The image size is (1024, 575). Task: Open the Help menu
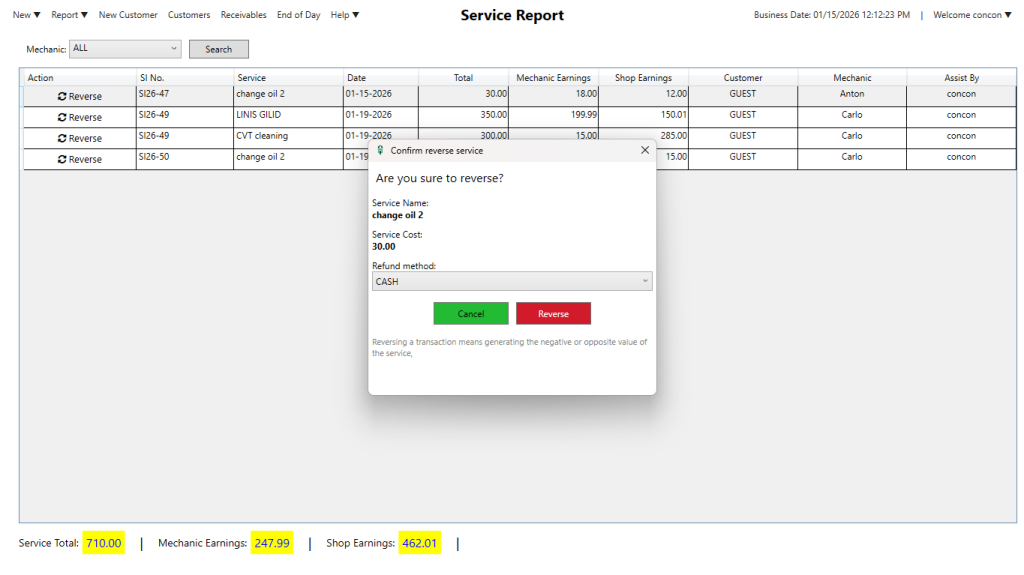(x=344, y=15)
